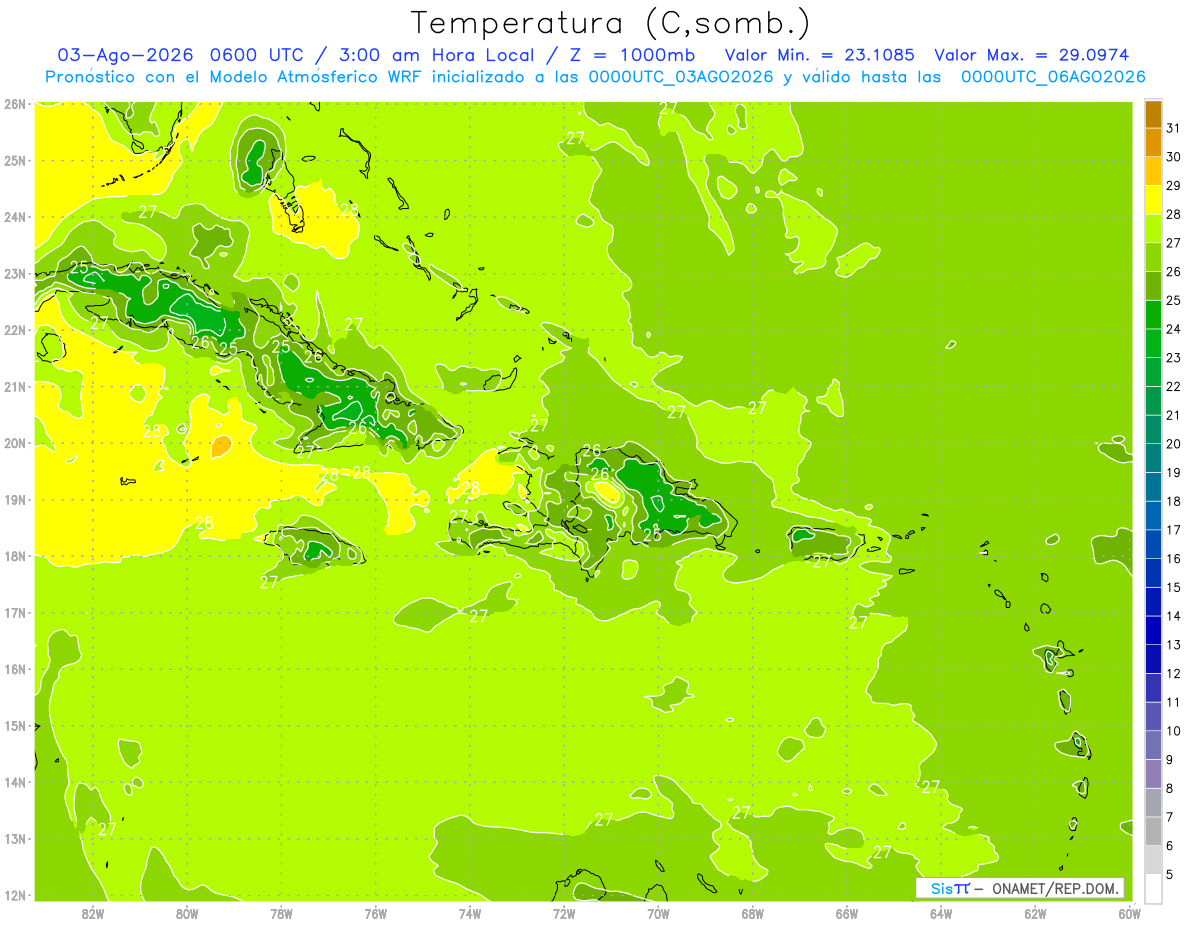Click the '12N' latitude axis label
Viewport: 1200px width, 927px height.
(14, 895)
